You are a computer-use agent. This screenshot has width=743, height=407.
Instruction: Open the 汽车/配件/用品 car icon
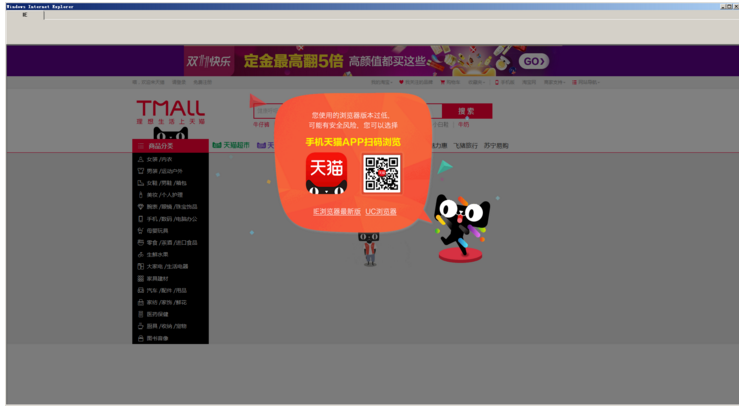point(140,290)
